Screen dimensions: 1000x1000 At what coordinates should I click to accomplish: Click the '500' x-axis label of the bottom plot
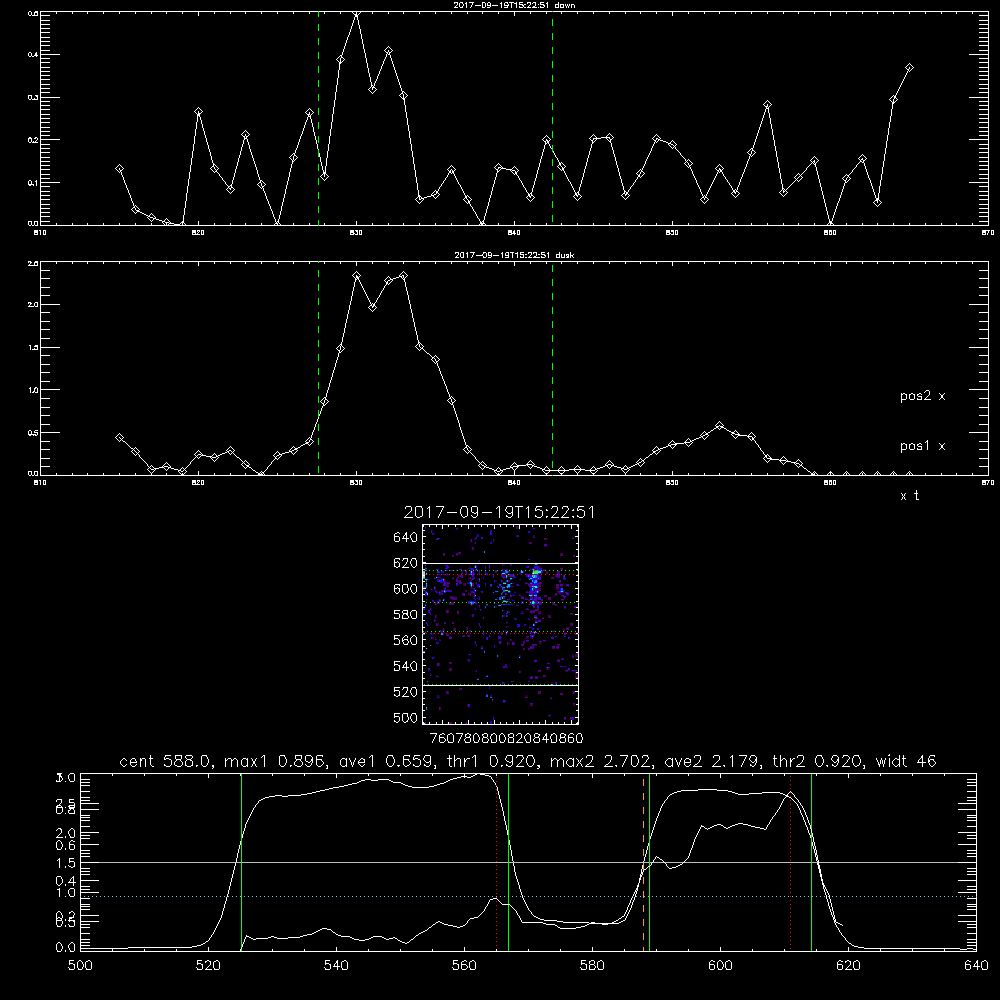80,966
